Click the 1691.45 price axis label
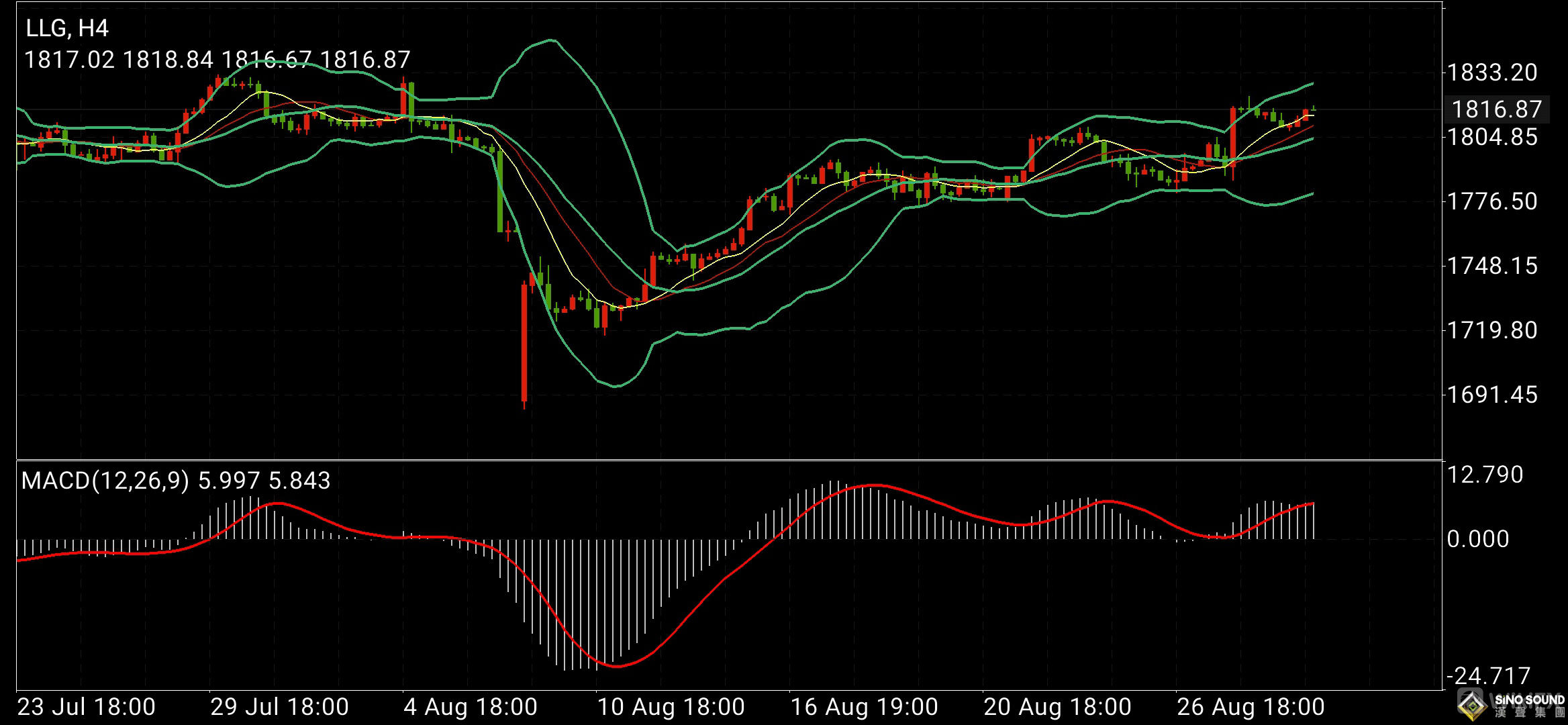Image resolution: width=1568 pixels, height=725 pixels. coord(1491,395)
